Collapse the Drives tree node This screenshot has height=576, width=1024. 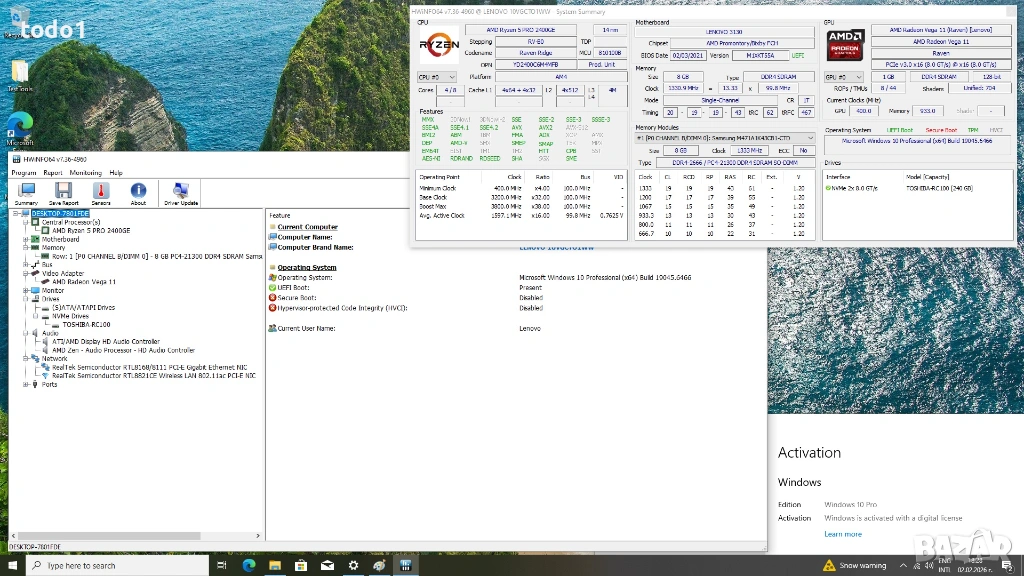coord(26,298)
